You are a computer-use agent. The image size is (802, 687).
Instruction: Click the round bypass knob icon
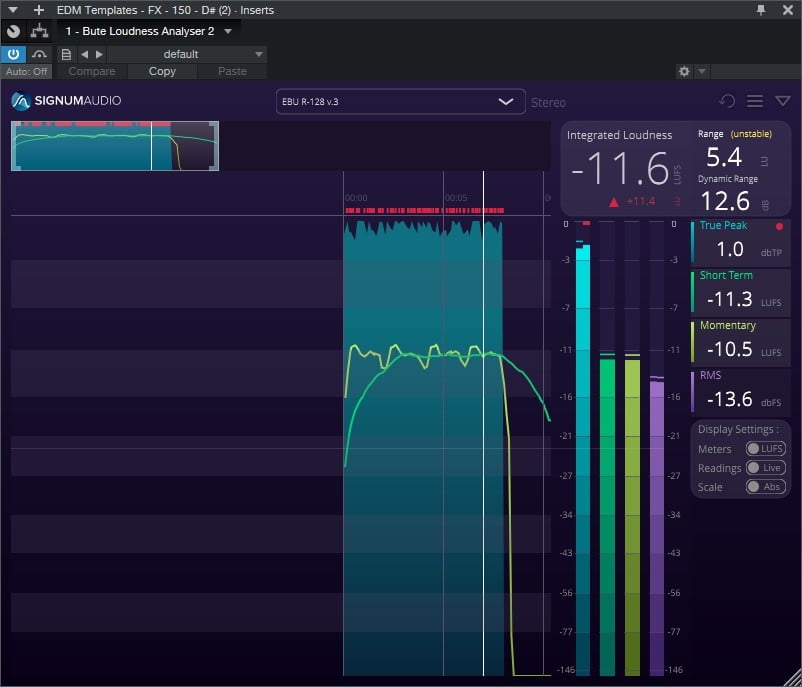(13, 31)
